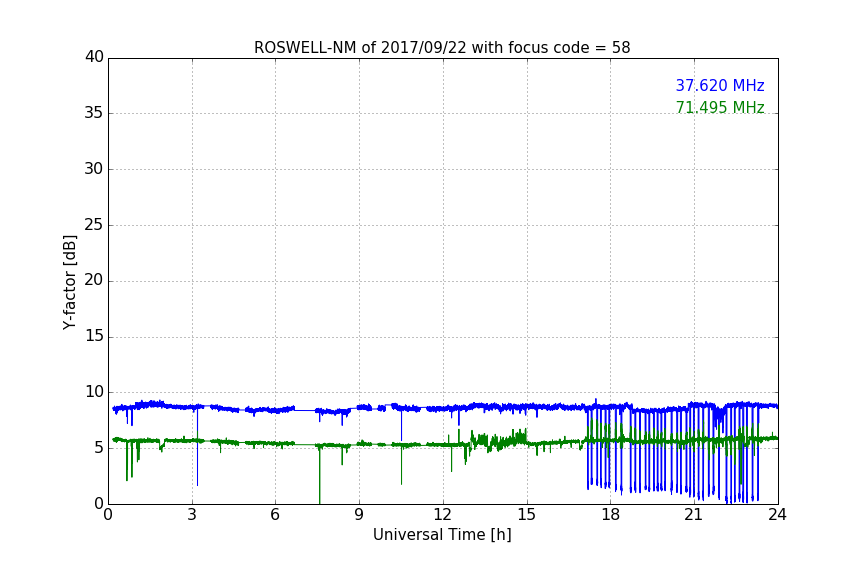This screenshot has width=864, height=576.
Task: Click the y-axis tick label 30
Action: point(94,169)
